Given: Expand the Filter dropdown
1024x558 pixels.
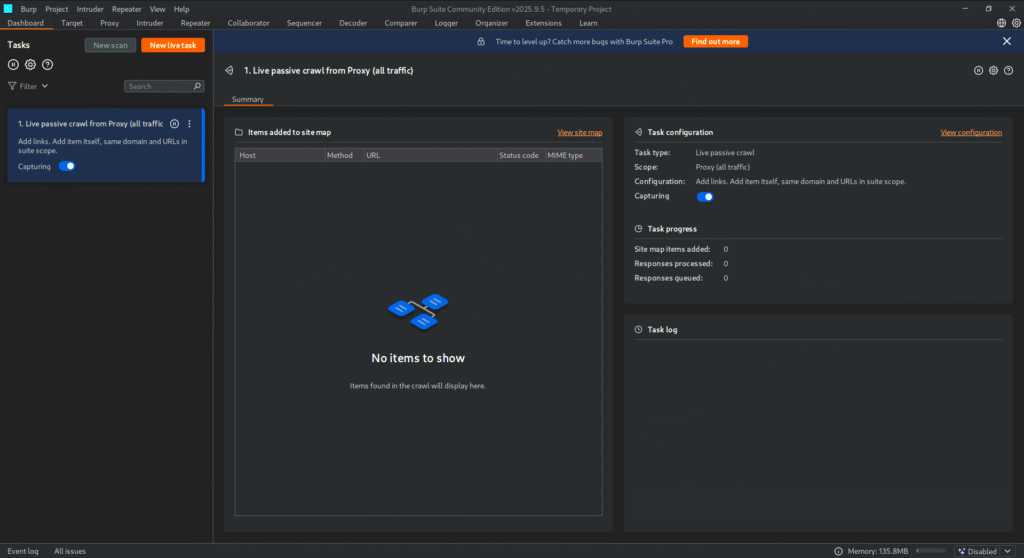Looking at the screenshot, I should coord(28,86).
